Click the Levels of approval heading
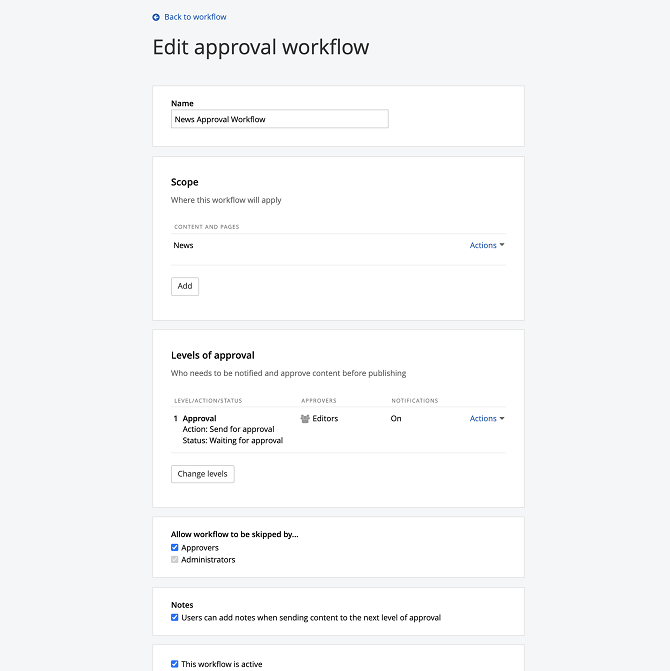 (213, 355)
